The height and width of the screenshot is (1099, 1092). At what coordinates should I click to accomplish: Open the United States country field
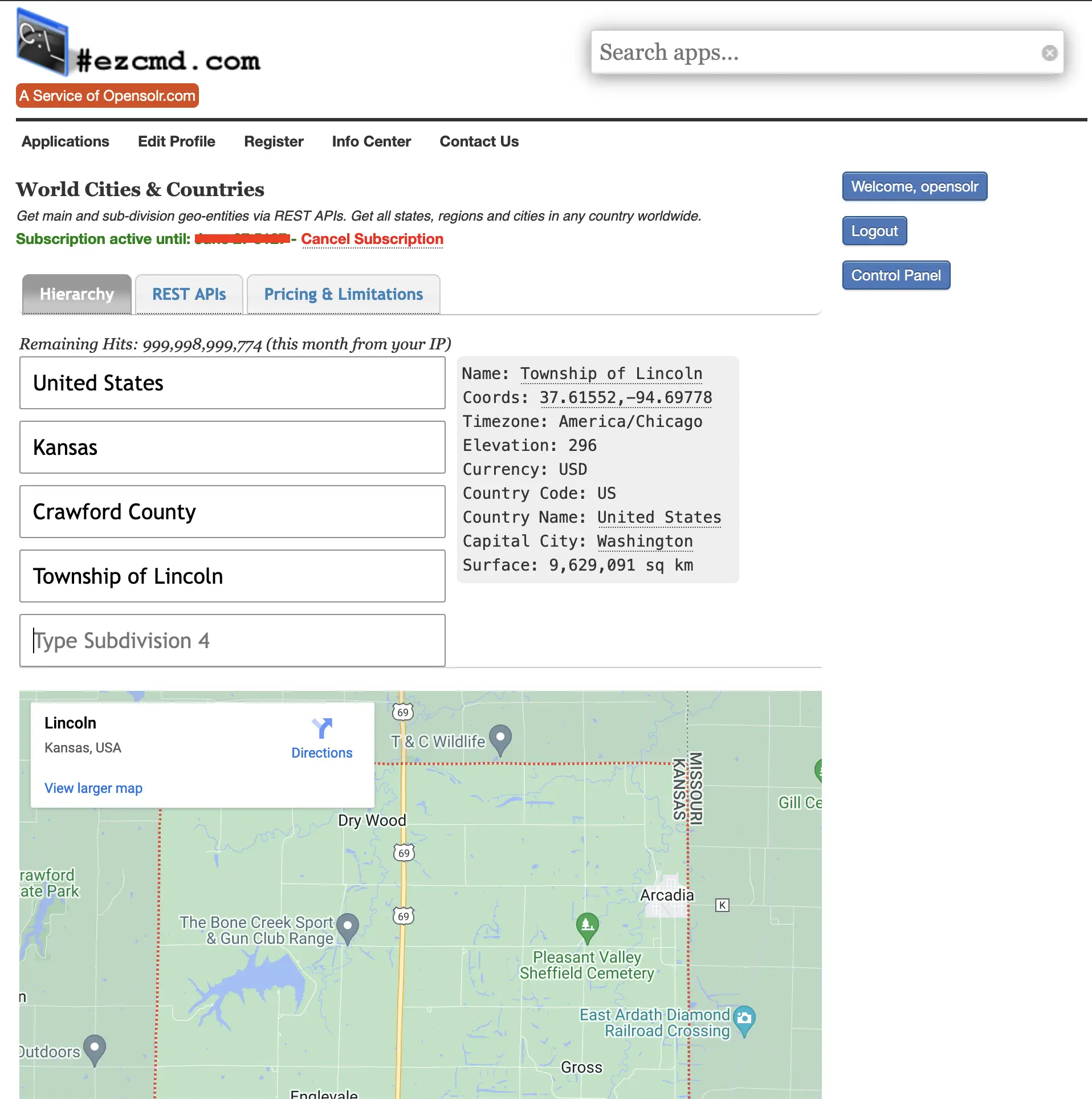coord(233,383)
